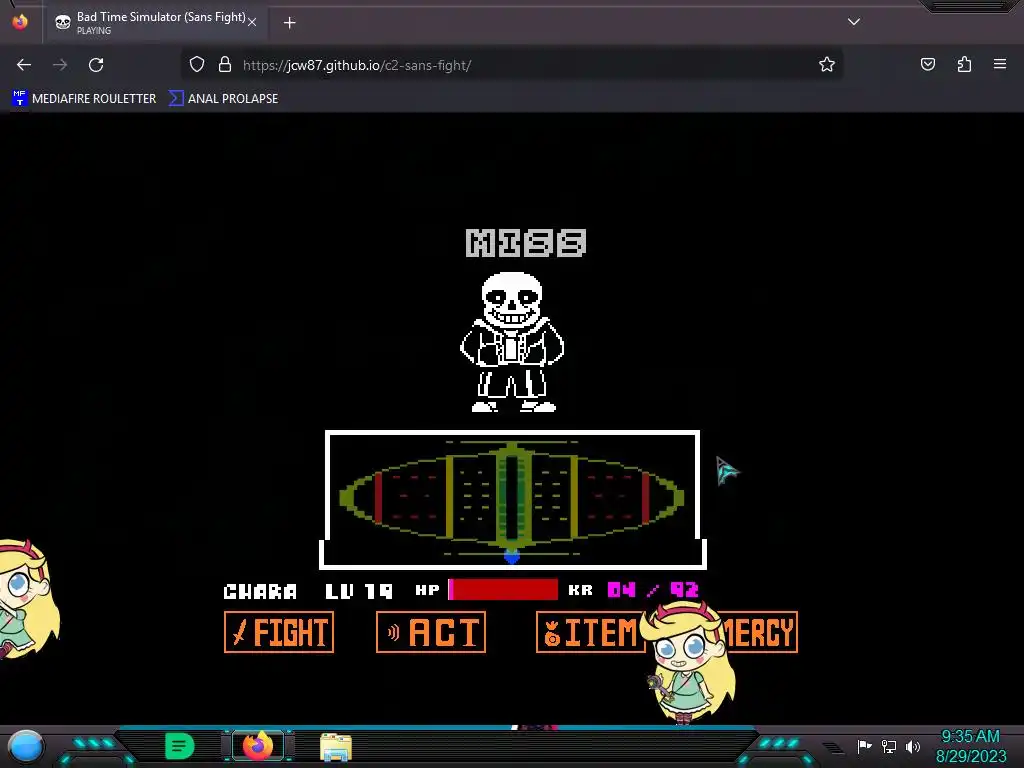Select the ITEM button
Image resolution: width=1024 pixels, height=768 pixels.
(590, 632)
